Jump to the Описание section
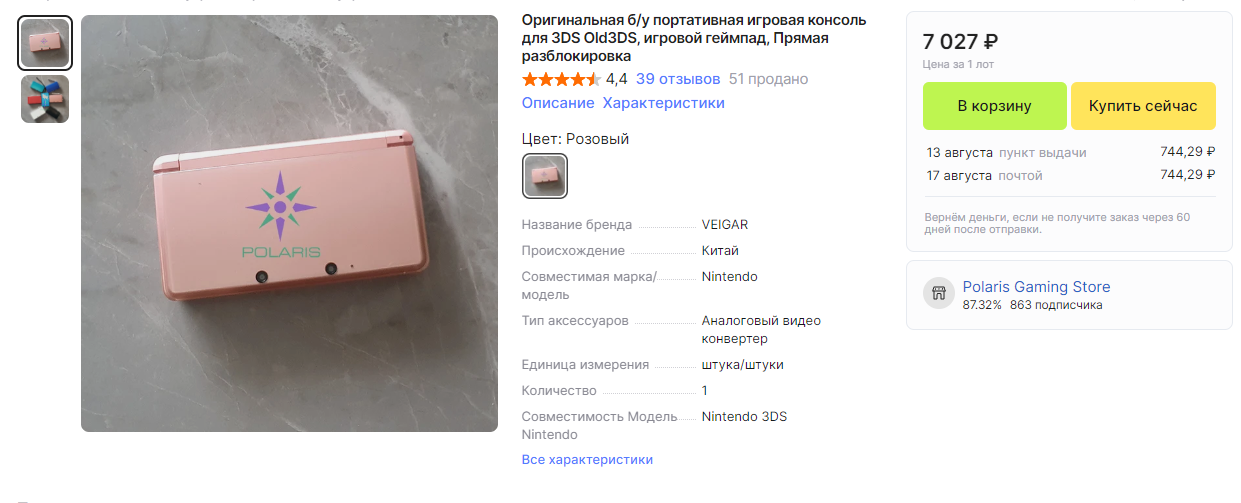Viewport: 1241px width, 503px height. [x=558, y=103]
